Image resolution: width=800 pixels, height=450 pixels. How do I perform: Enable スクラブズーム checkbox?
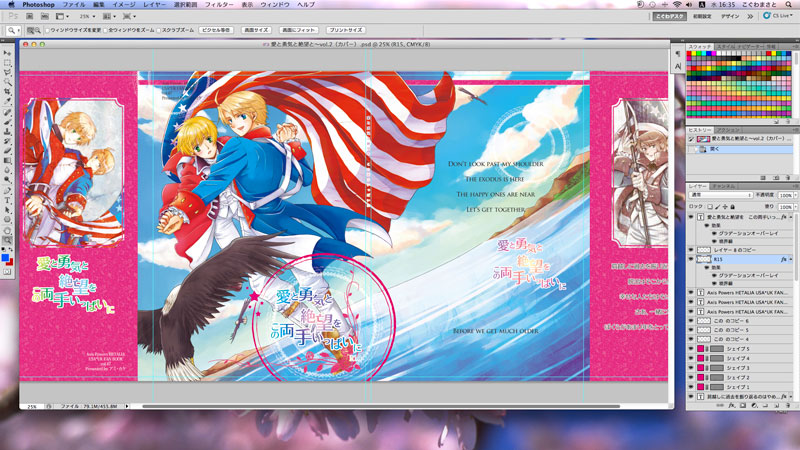click(159, 30)
